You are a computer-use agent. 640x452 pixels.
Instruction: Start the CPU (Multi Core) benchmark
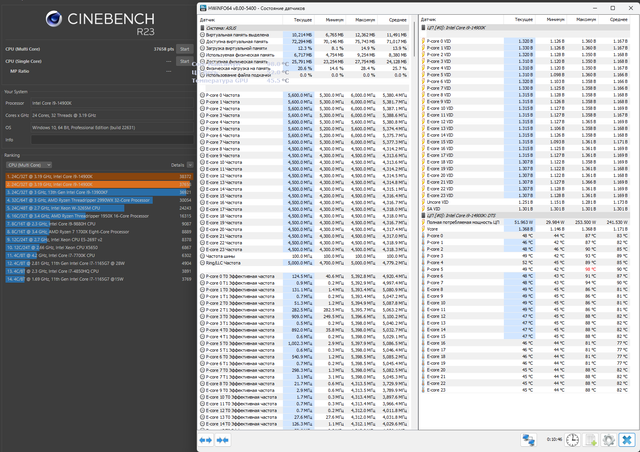[184, 49]
